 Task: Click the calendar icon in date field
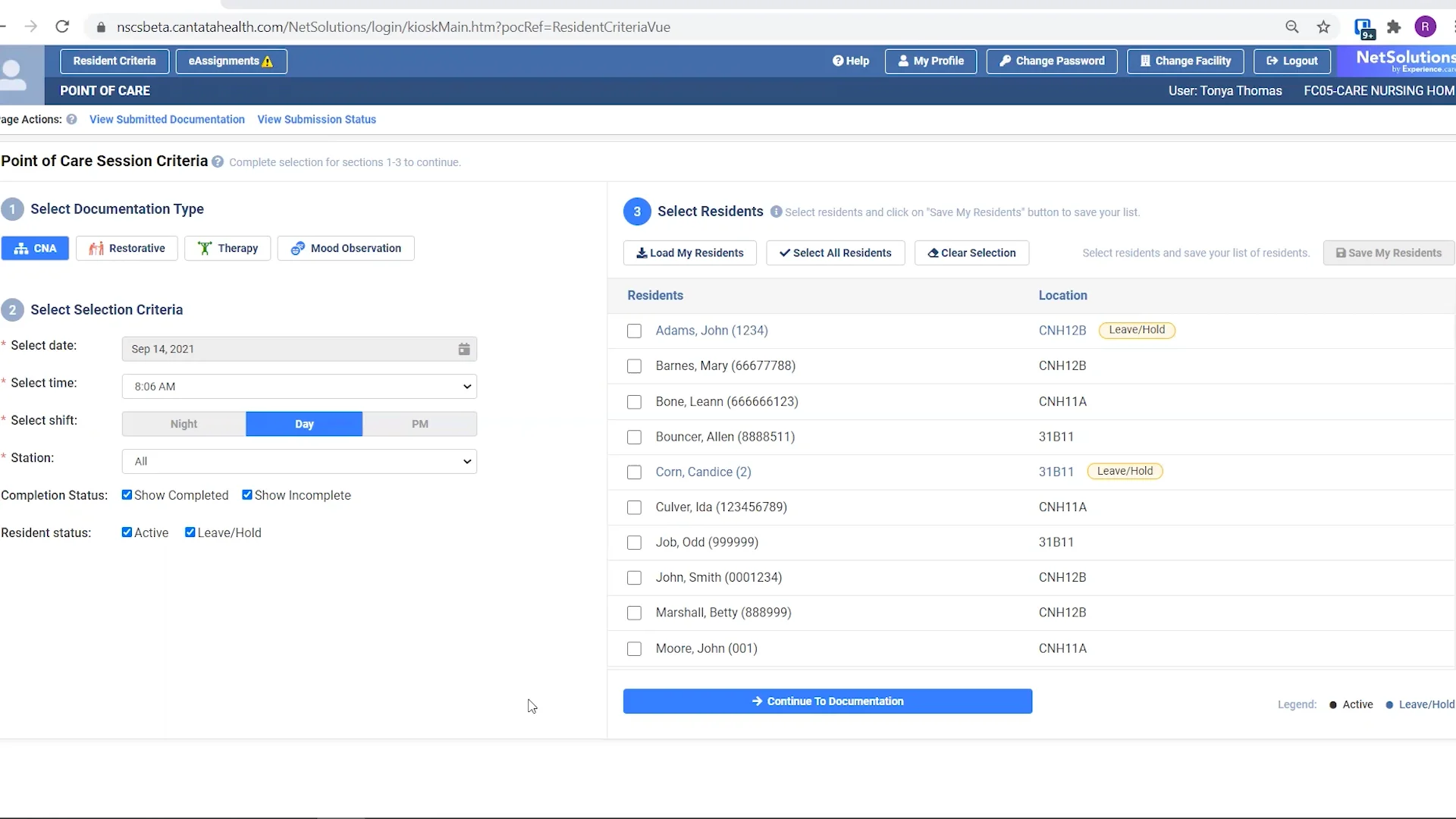pos(464,349)
